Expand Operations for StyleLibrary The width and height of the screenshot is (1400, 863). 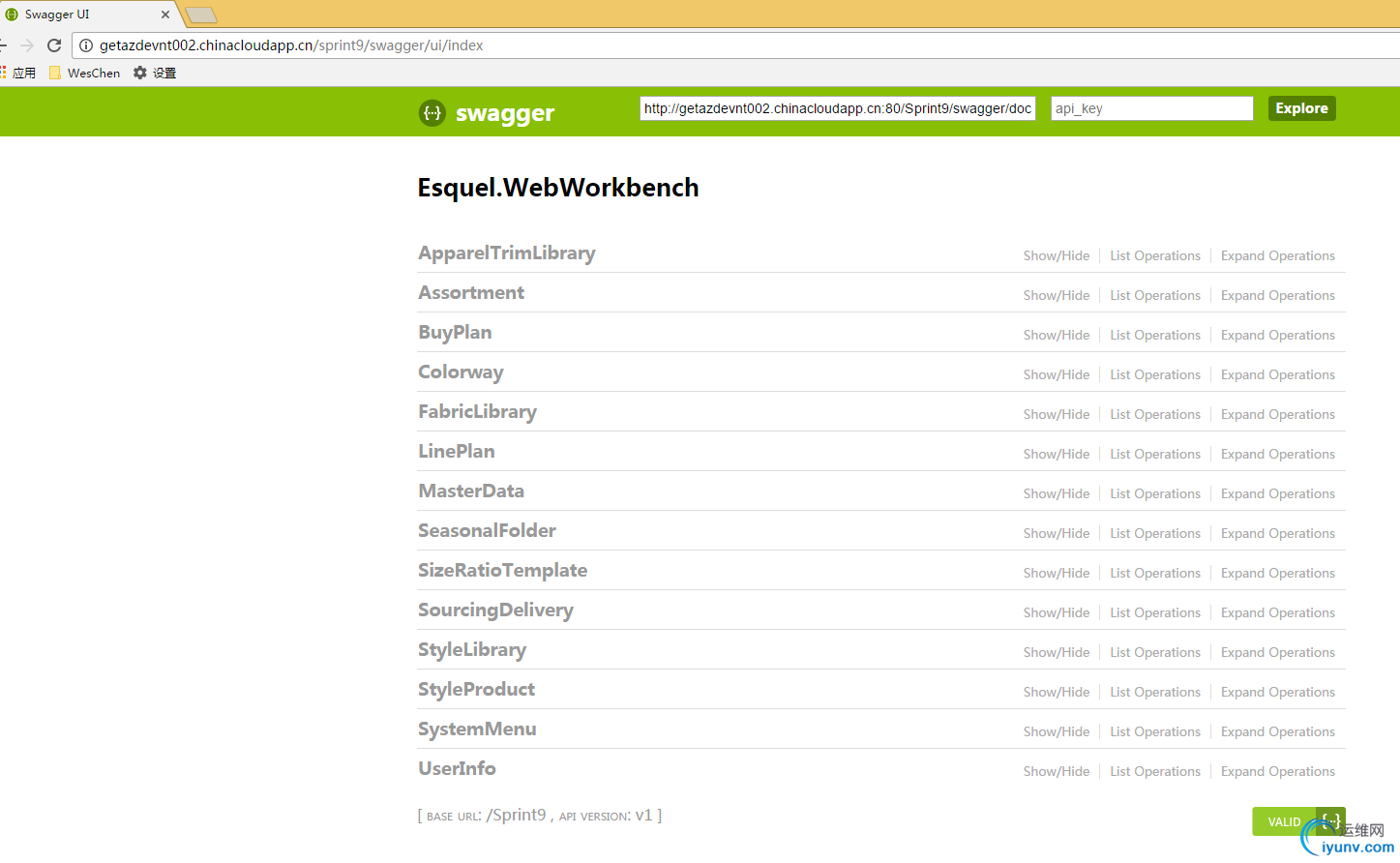click(x=1278, y=652)
